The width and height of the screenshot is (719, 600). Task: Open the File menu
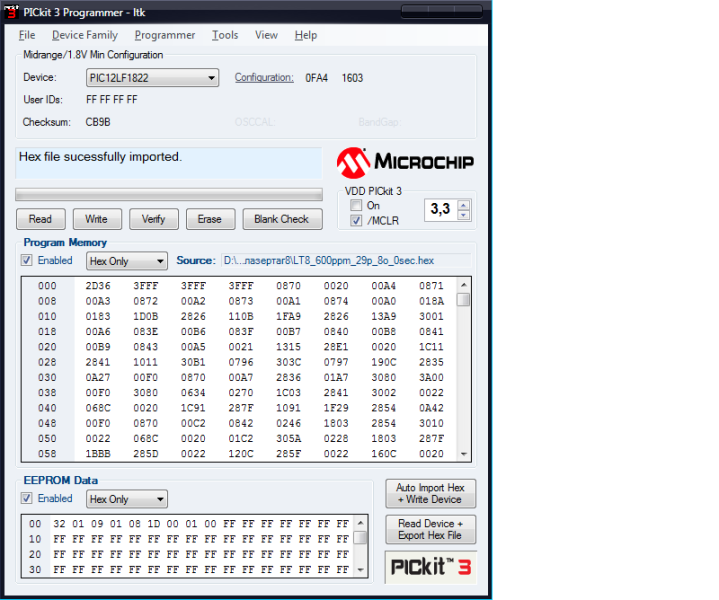[27, 35]
